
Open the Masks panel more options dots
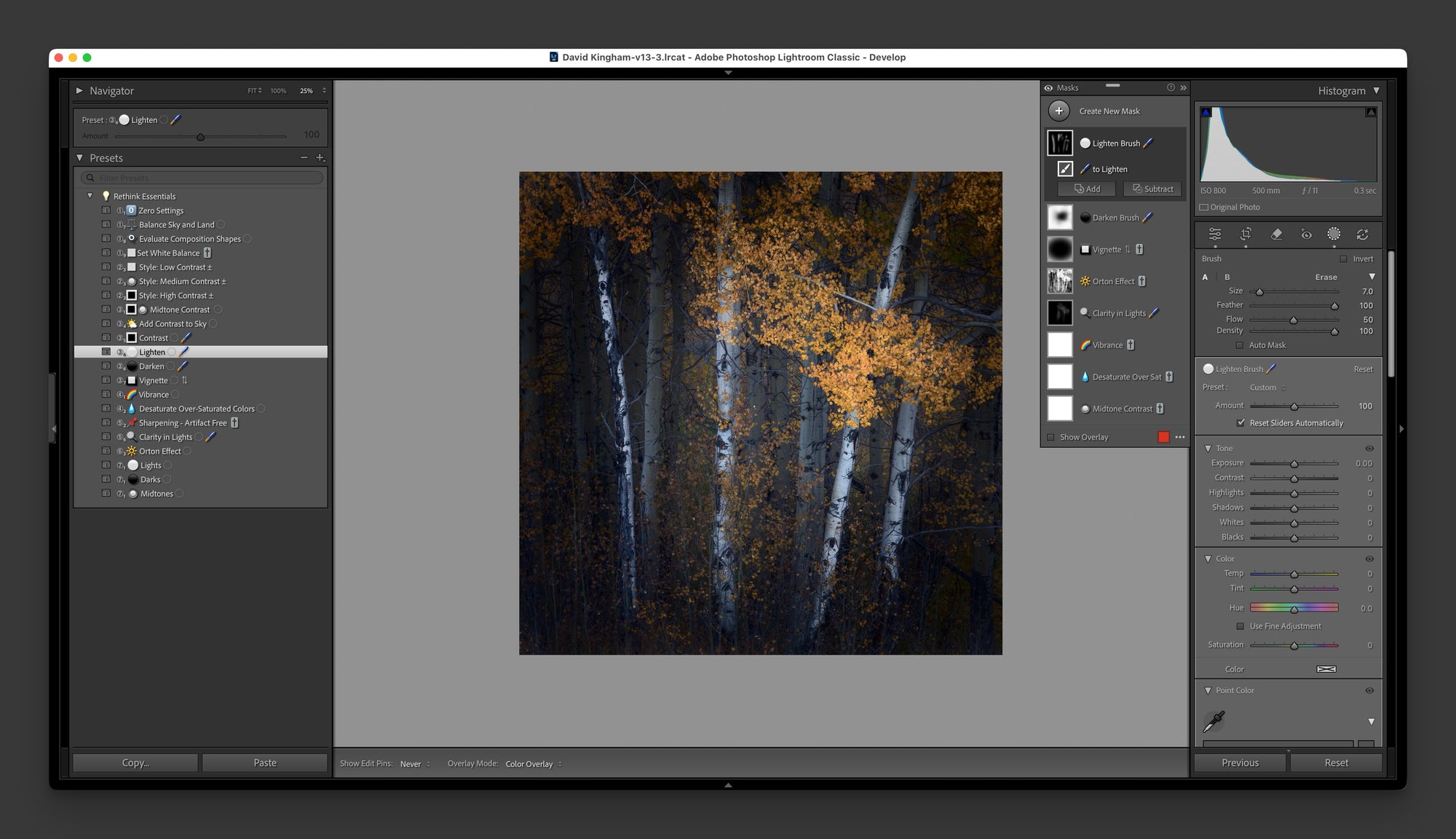pyautogui.click(x=1180, y=437)
